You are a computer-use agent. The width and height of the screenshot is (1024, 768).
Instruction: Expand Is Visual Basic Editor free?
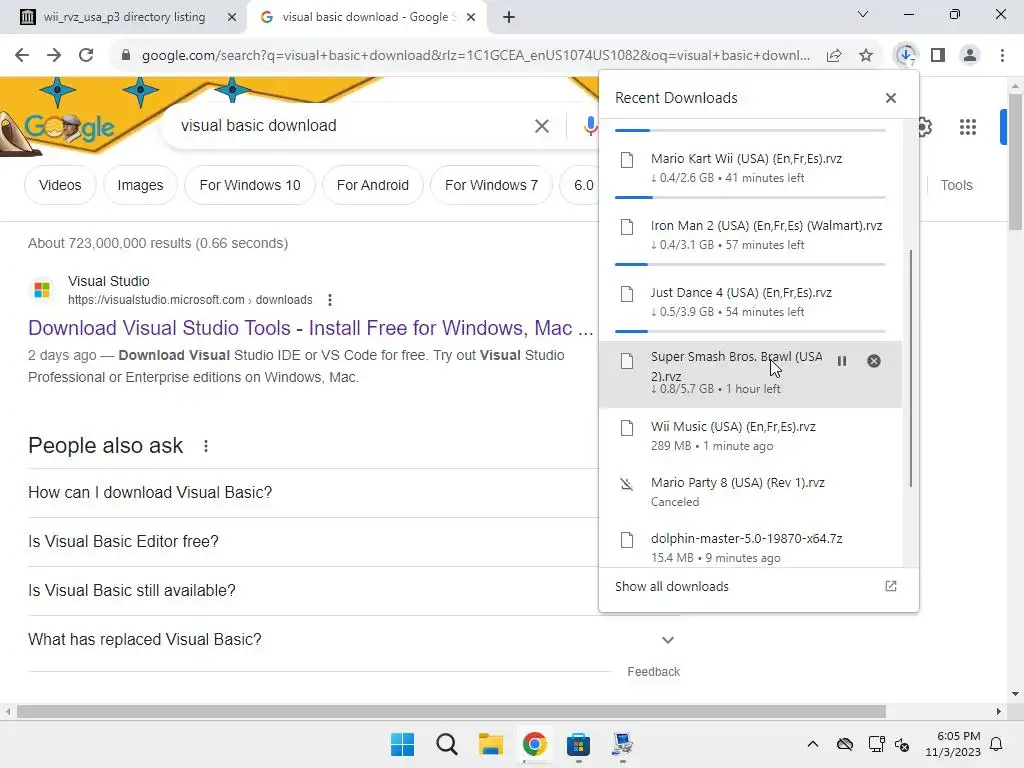(x=312, y=541)
